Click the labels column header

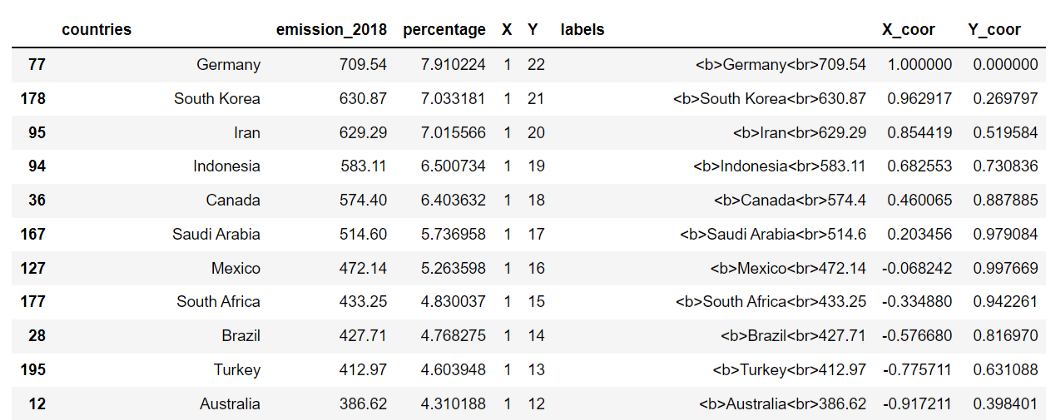(x=583, y=29)
